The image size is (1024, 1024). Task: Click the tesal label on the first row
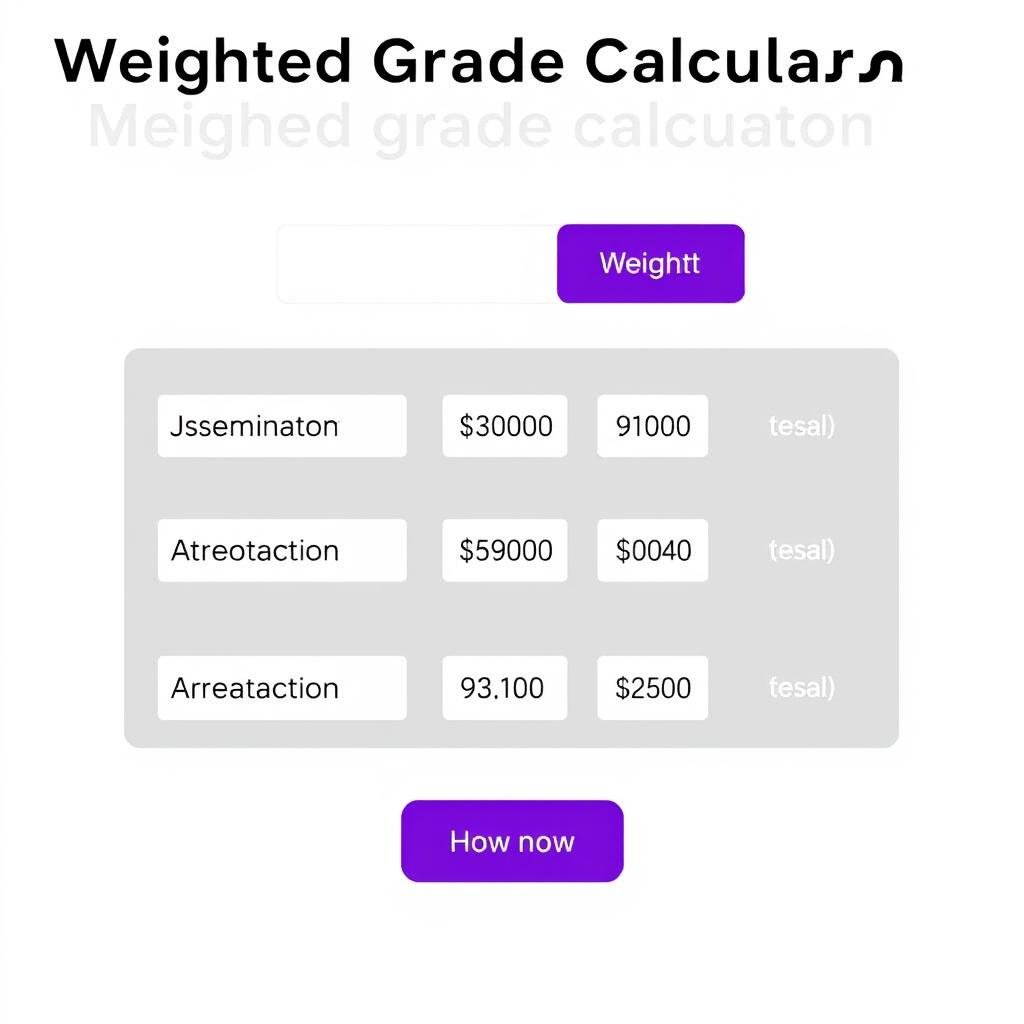click(800, 425)
